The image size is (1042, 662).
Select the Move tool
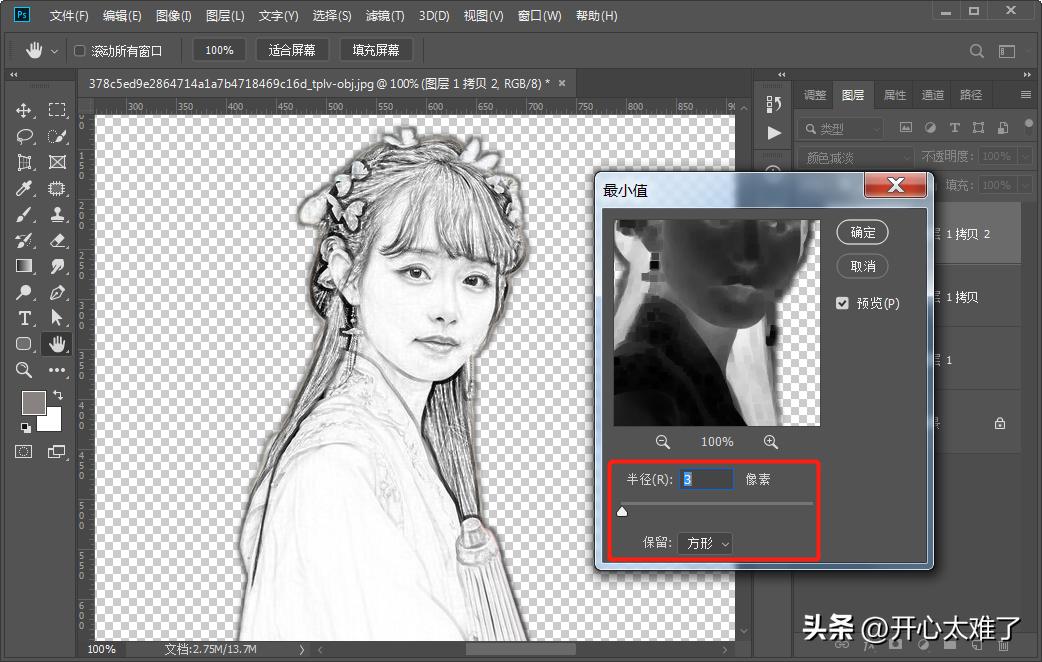(24, 110)
